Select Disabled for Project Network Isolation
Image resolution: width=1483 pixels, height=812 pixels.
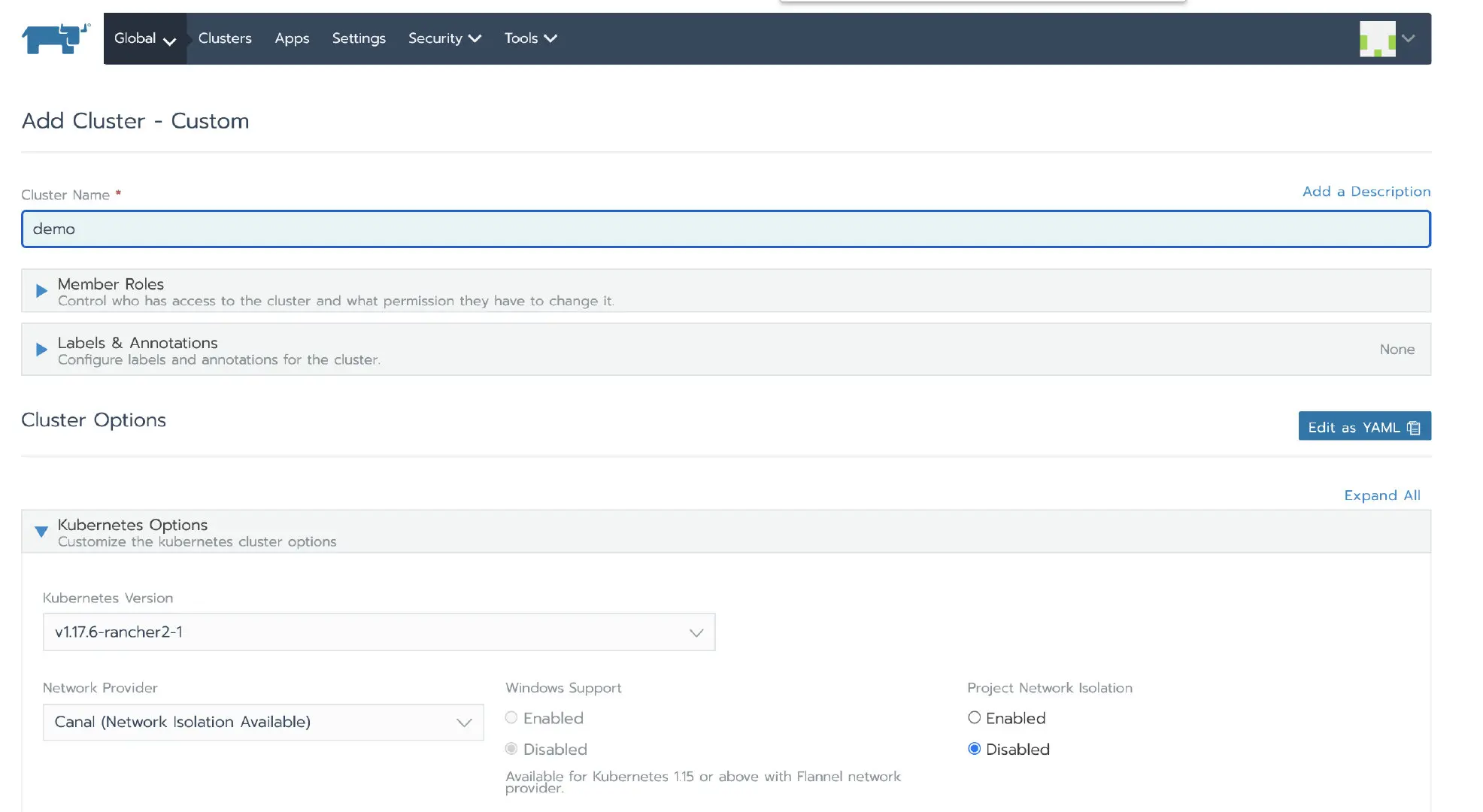(975, 749)
